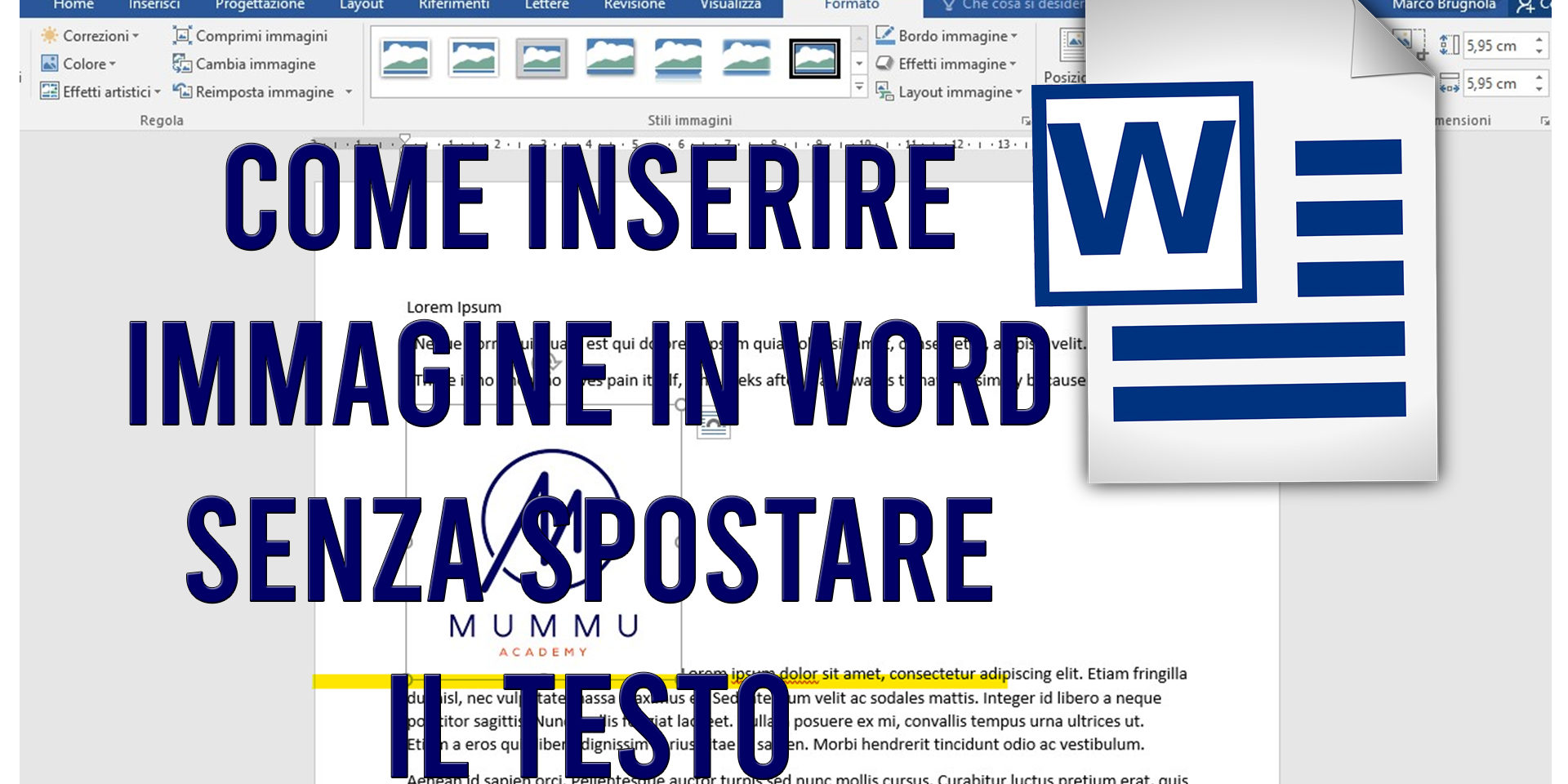1568x784 pixels.
Task: Click Cambia immagine
Action: click(244, 64)
